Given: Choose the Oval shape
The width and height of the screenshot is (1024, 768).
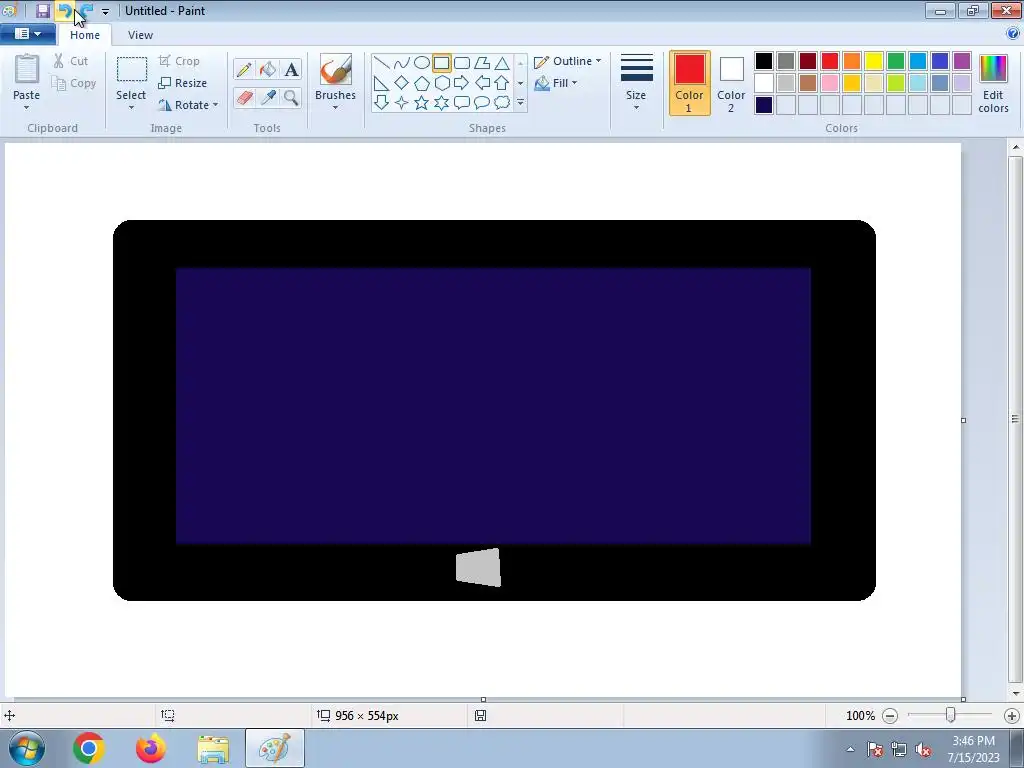Looking at the screenshot, I should tap(422, 63).
